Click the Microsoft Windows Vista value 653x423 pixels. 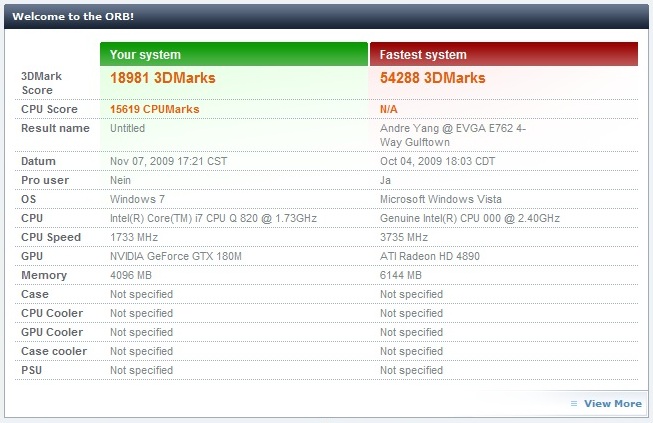pos(441,199)
